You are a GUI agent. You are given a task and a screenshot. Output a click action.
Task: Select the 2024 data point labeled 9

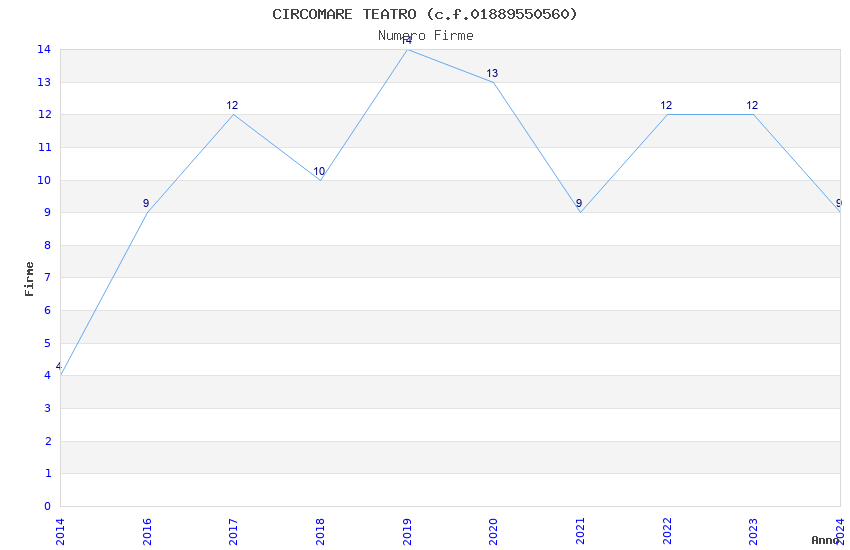point(839,203)
